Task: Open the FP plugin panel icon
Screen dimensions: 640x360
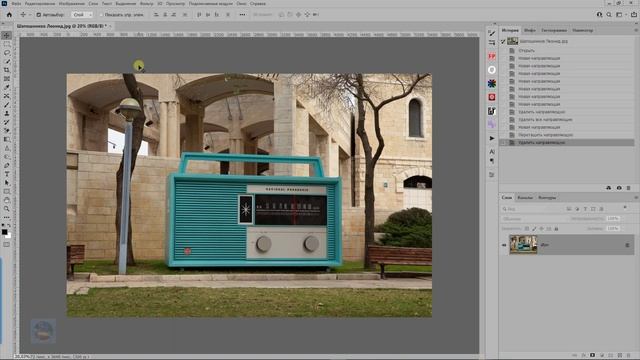Action: tap(492, 56)
